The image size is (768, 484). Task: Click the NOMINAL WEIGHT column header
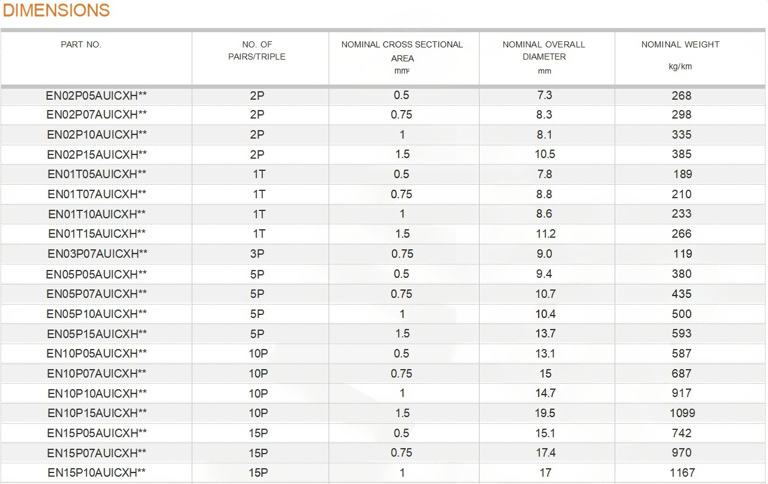point(680,45)
